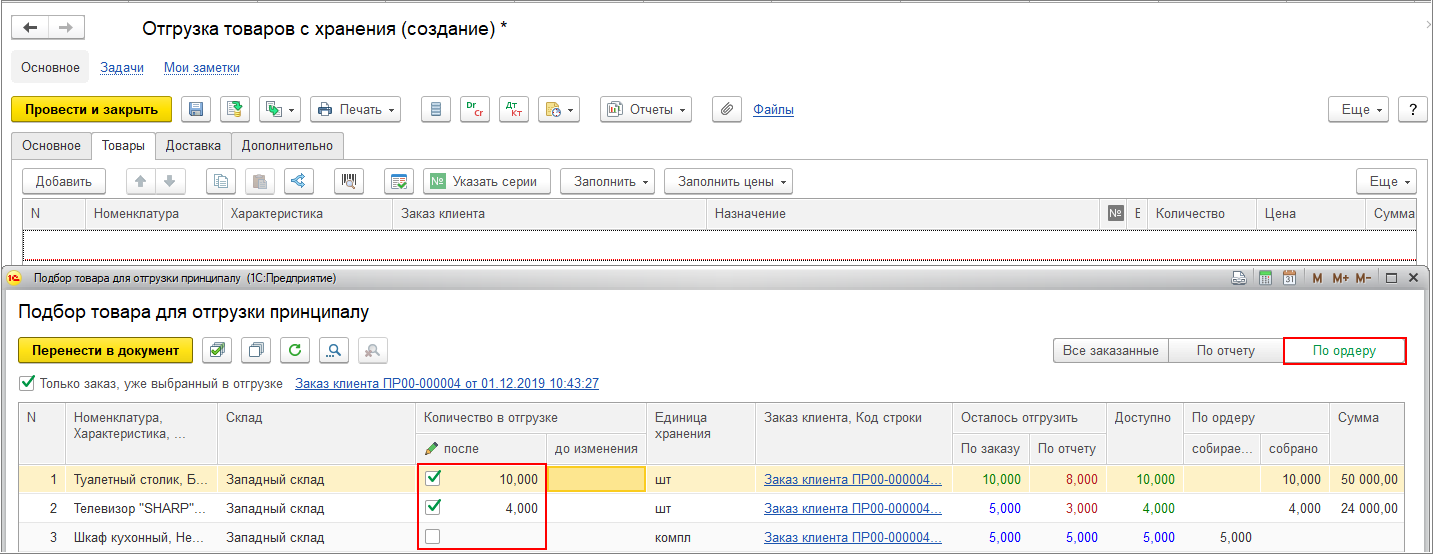Switch to the Дополнительно tab
The width and height of the screenshot is (1433, 554).
click(287, 145)
